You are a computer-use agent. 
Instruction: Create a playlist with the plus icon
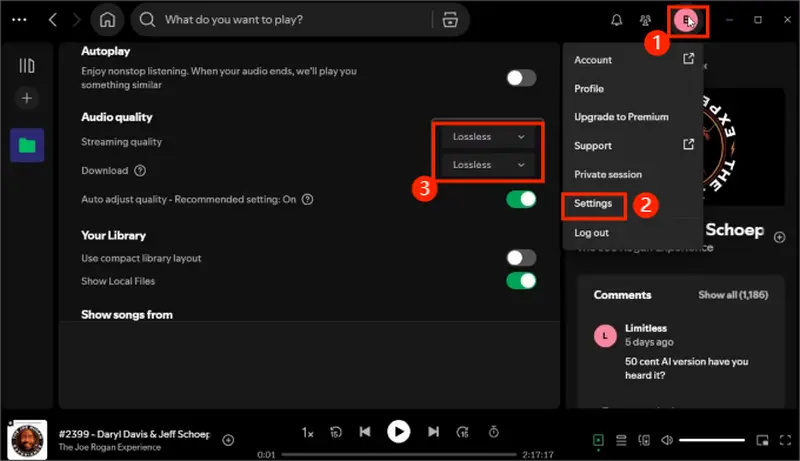[27, 98]
